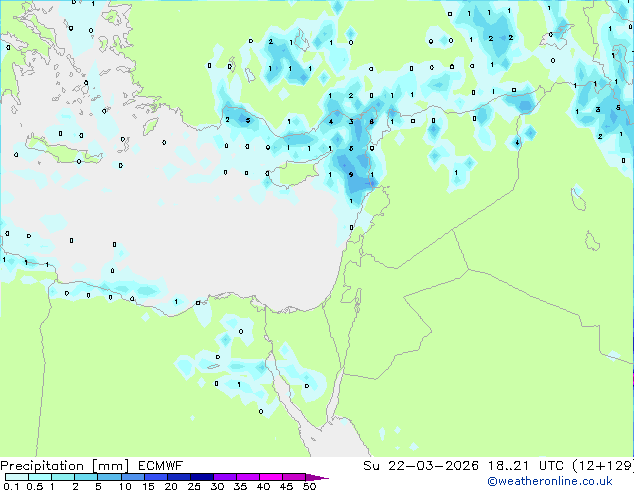Click the legend label '30'
This screenshot has width=634, height=490.
pyautogui.click(x=217, y=486)
